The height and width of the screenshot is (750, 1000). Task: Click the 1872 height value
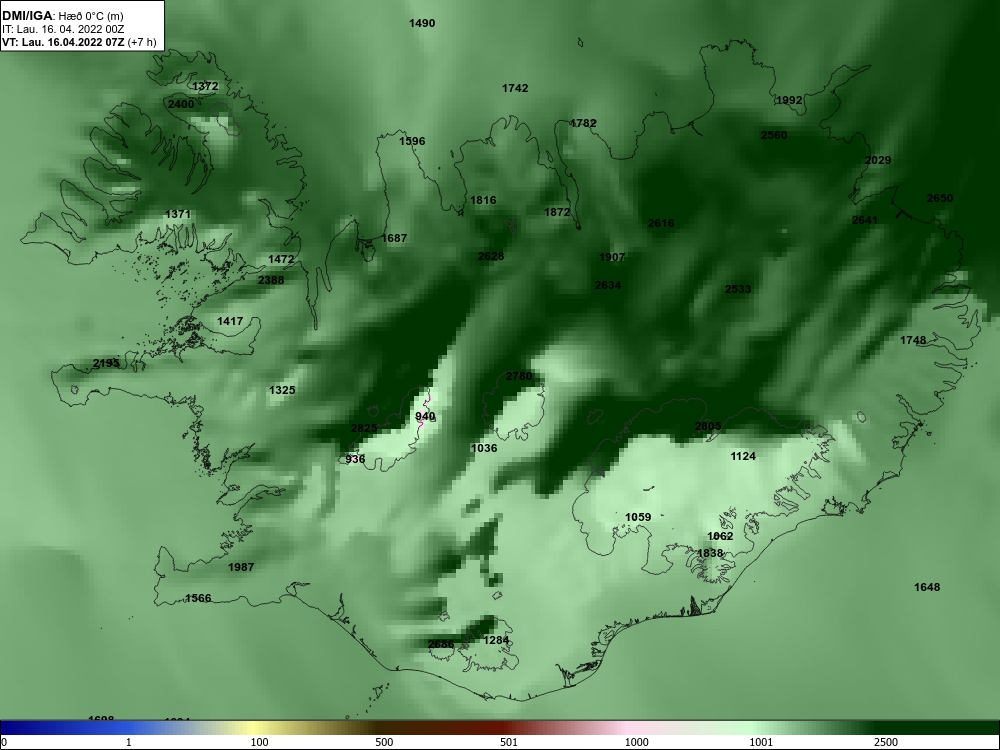click(x=557, y=212)
